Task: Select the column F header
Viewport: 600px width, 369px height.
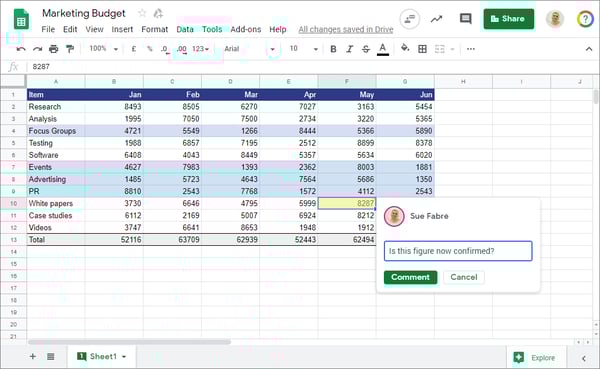Action: click(347, 82)
